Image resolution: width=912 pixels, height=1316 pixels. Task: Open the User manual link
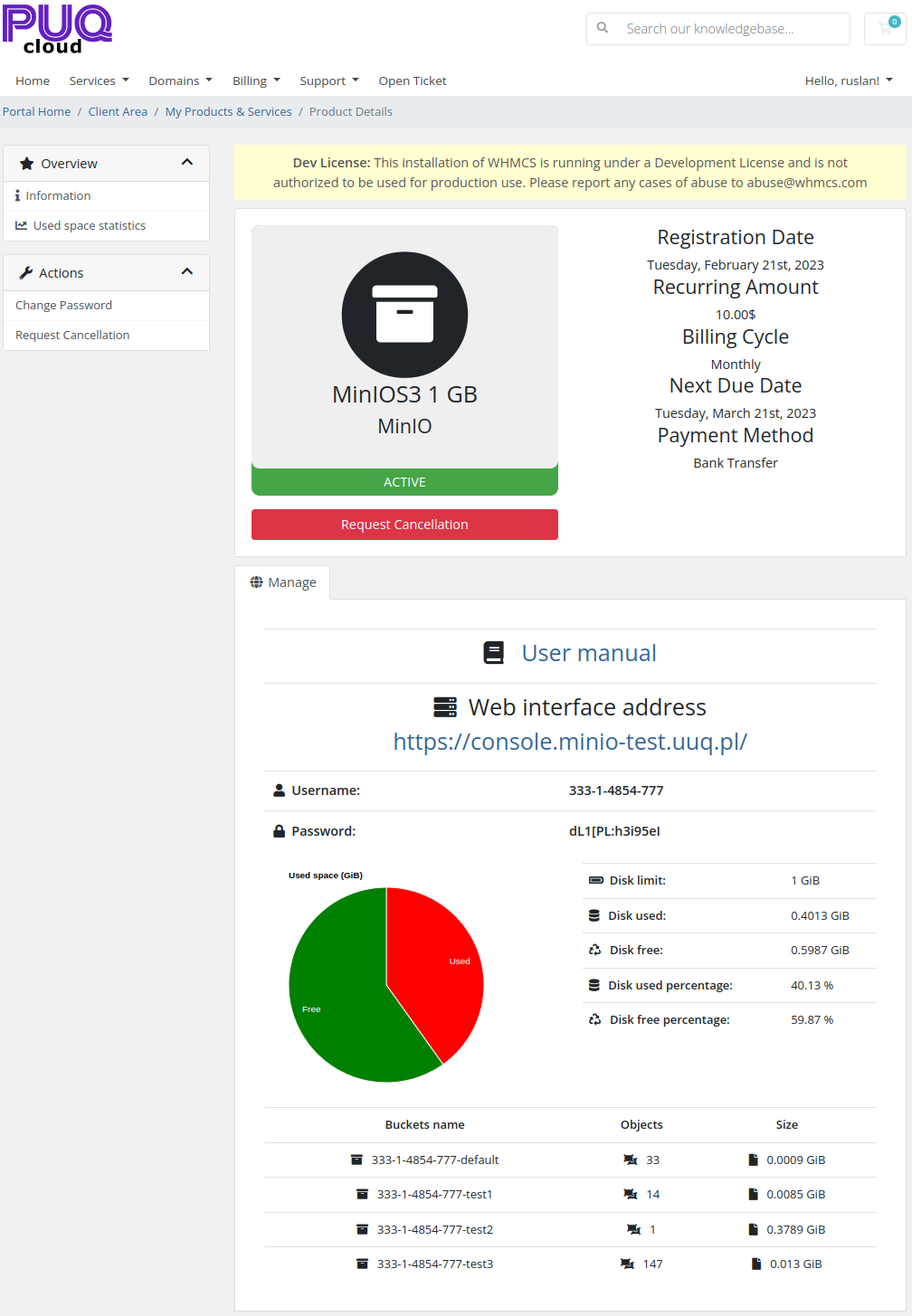point(589,653)
